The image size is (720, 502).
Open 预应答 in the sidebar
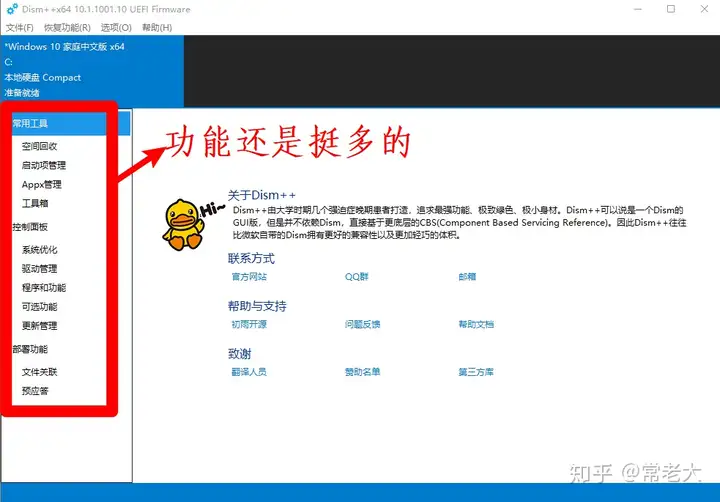coord(35,391)
